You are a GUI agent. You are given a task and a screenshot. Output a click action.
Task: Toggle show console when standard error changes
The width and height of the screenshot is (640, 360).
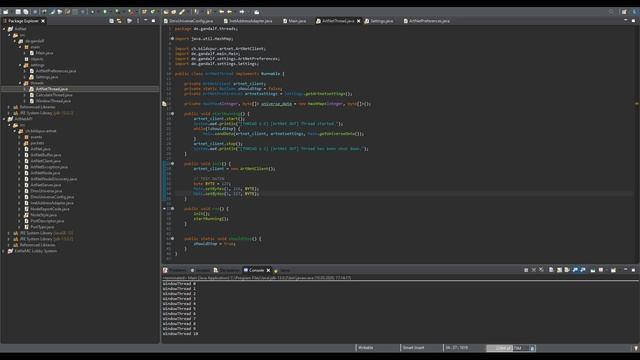click(x=583, y=270)
